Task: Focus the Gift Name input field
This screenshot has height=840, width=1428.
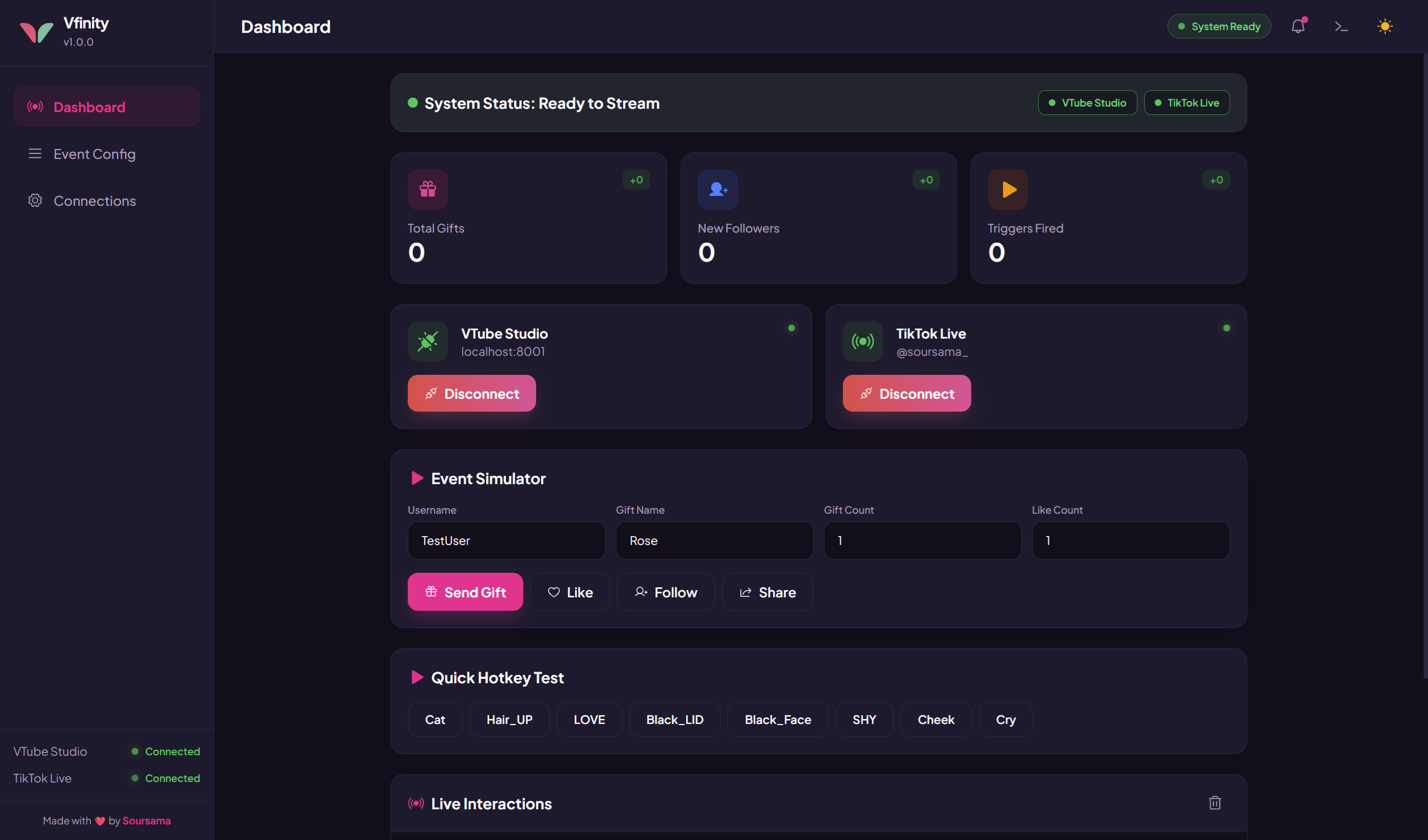Action: pyautogui.click(x=714, y=540)
